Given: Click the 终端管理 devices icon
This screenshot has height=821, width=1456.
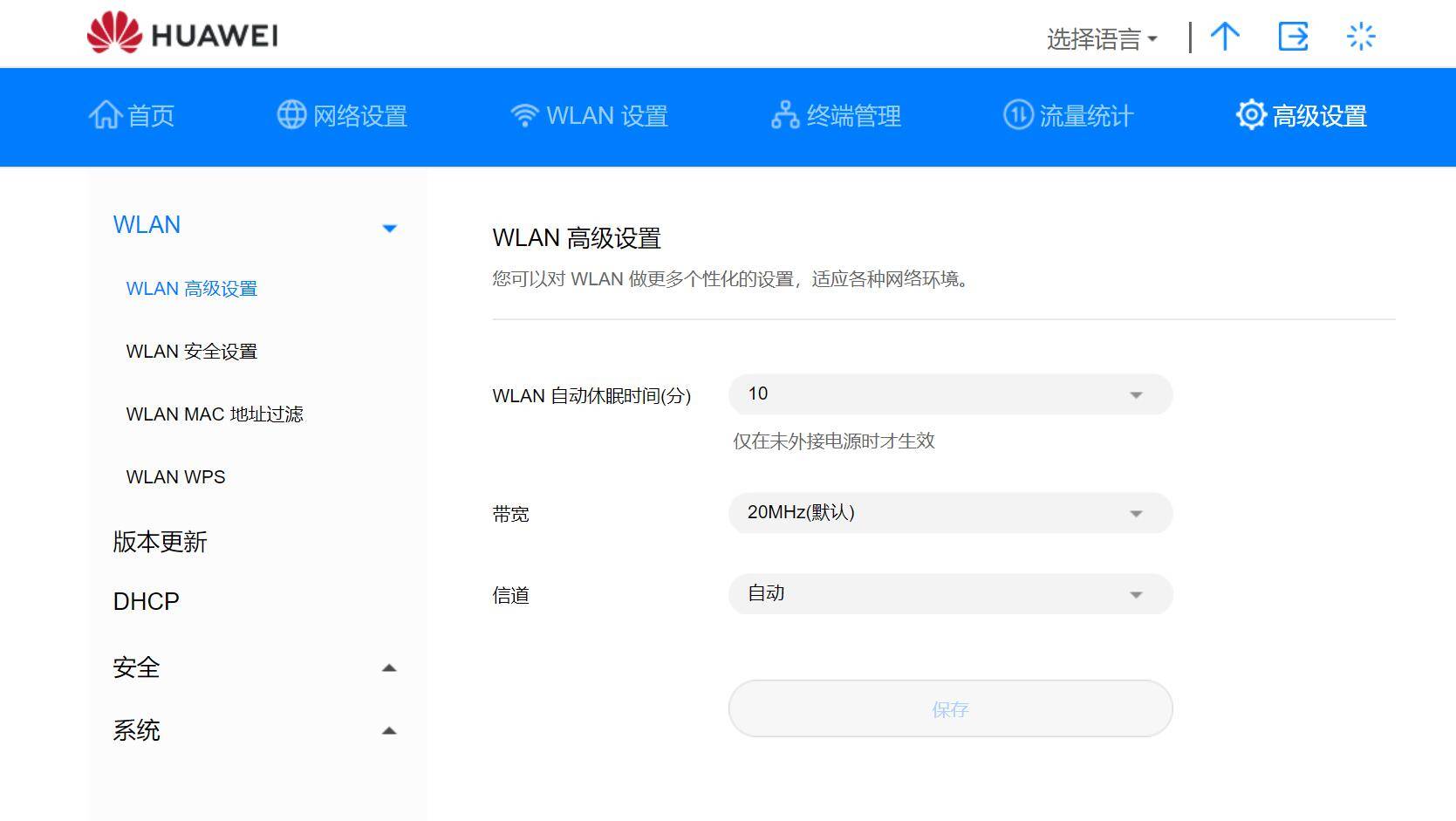Looking at the screenshot, I should pos(784,114).
